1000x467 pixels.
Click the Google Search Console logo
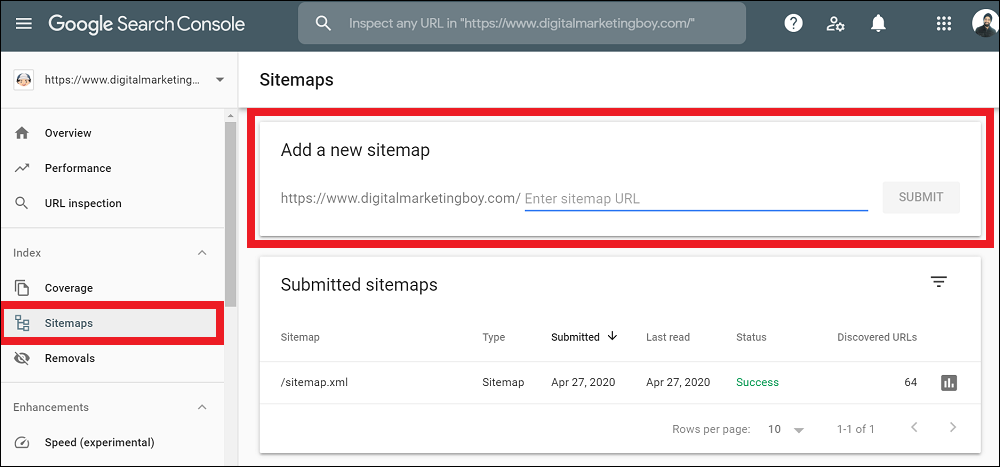(x=147, y=24)
